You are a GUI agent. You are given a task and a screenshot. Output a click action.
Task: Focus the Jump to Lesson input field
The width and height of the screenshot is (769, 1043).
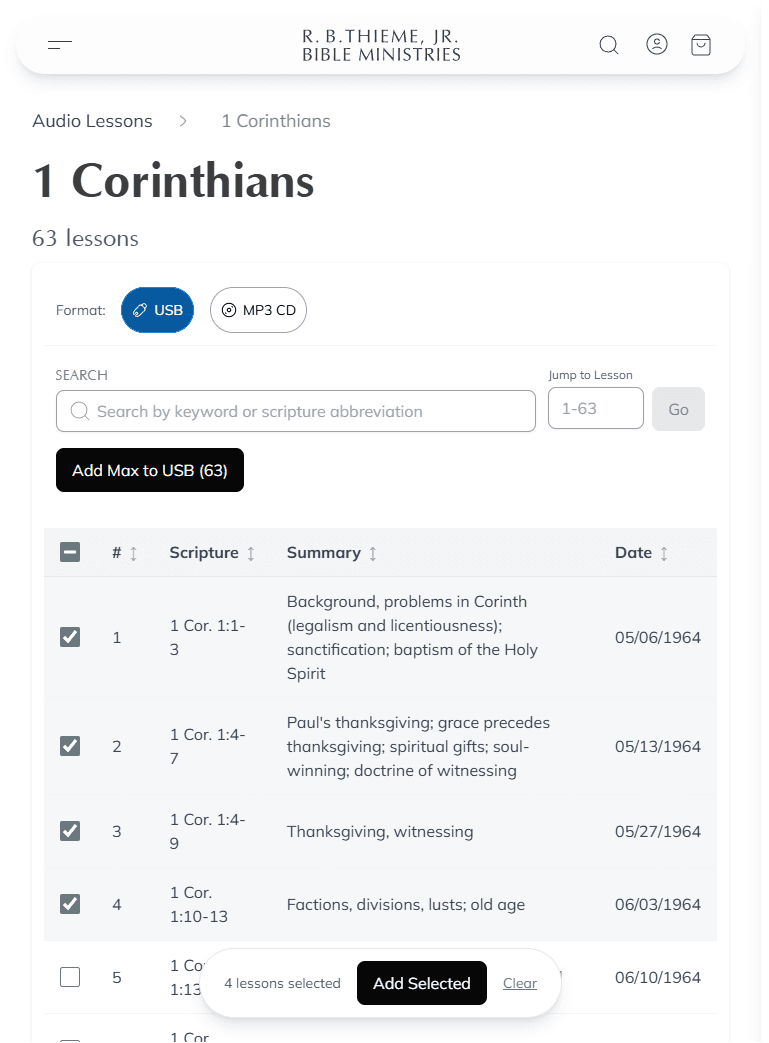pos(595,408)
